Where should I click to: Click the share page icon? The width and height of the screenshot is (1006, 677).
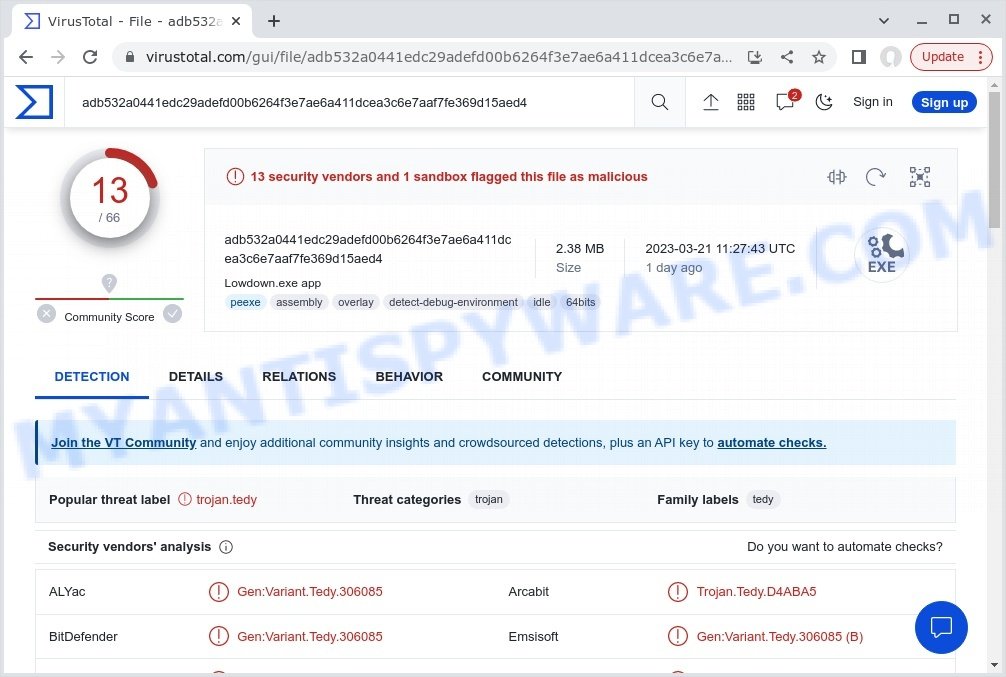click(787, 57)
